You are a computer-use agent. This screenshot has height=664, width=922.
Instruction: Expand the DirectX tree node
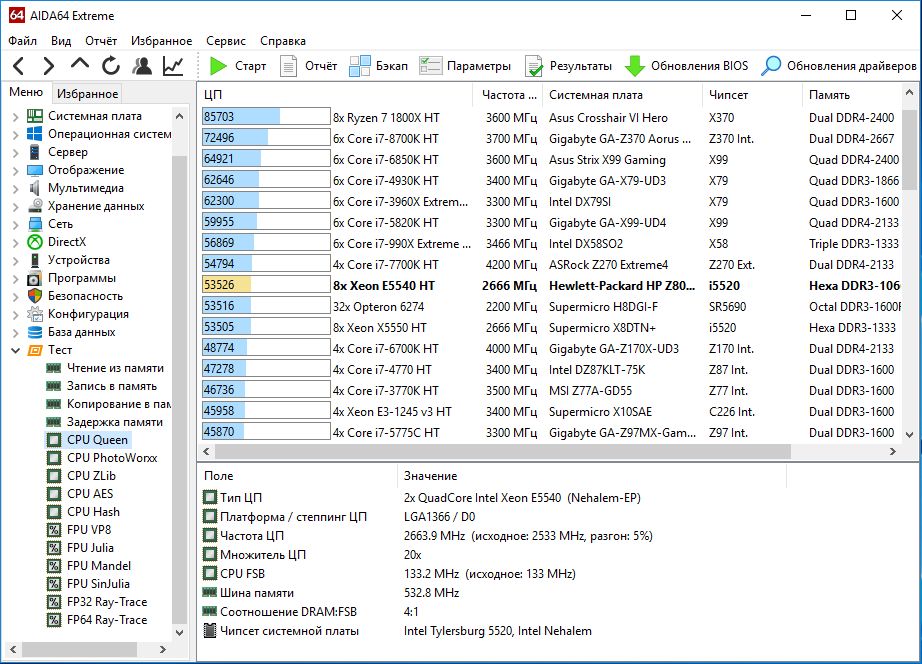[x=15, y=242]
